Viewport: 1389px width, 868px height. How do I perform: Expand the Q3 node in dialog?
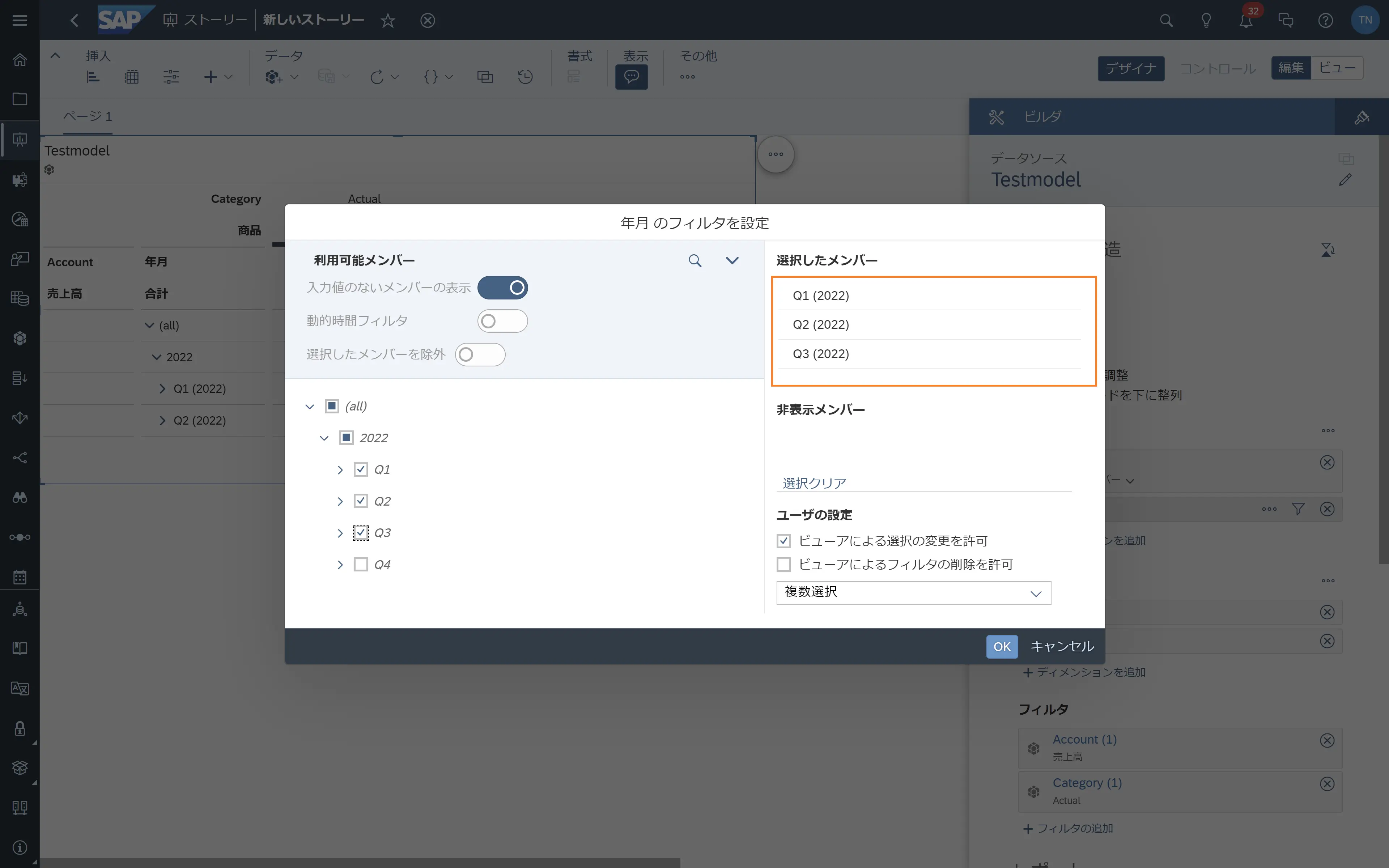pyautogui.click(x=340, y=533)
